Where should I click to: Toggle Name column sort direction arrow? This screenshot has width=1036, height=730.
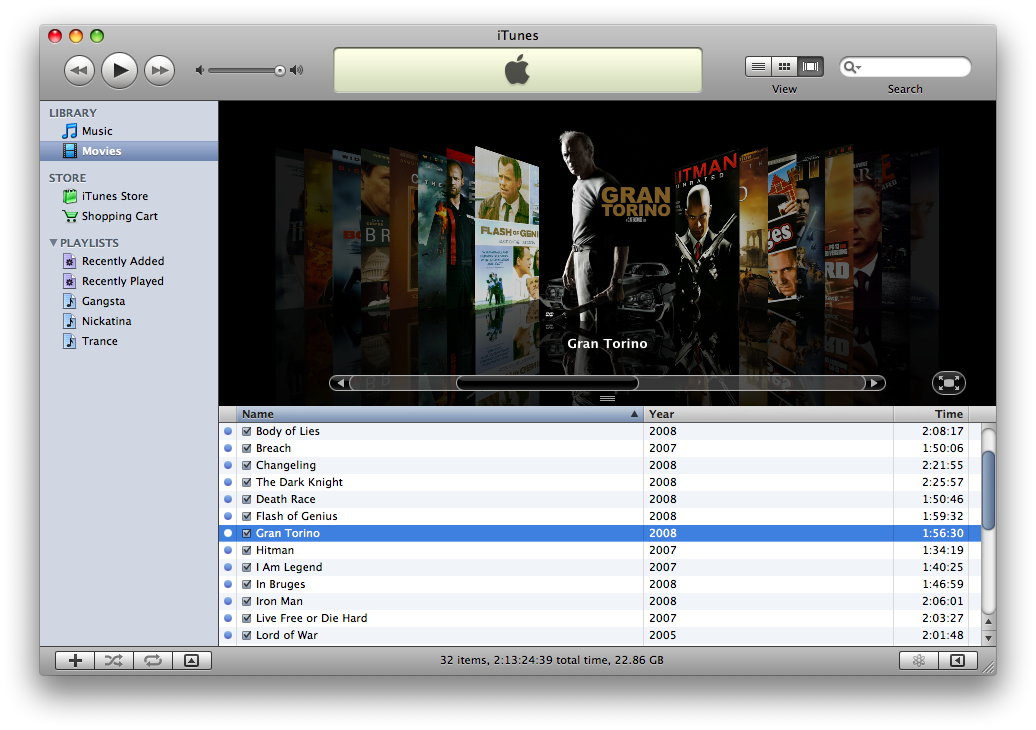click(634, 414)
